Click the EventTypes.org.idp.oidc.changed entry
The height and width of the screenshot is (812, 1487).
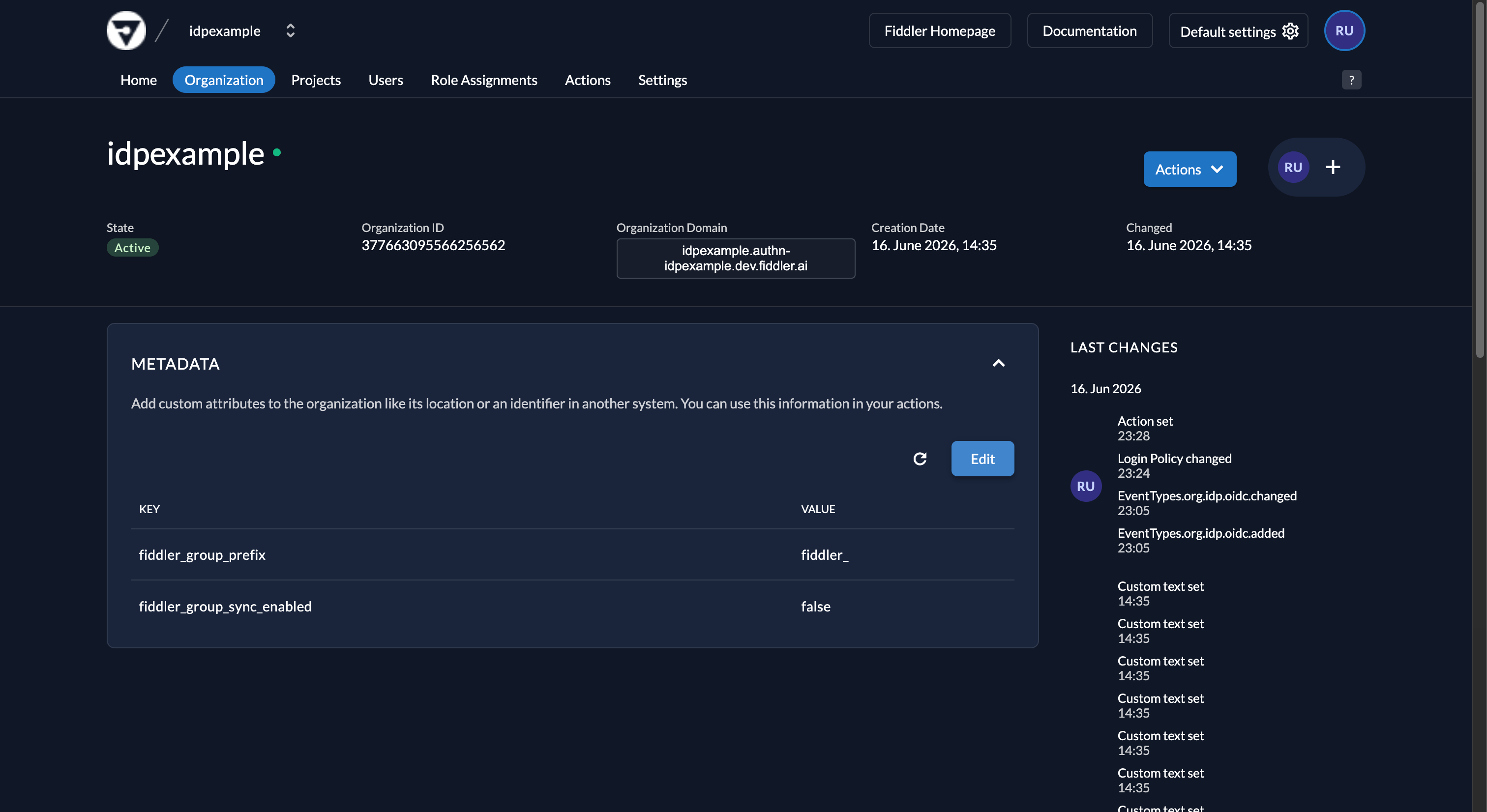pyautogui.click(x=1206, y=503)
